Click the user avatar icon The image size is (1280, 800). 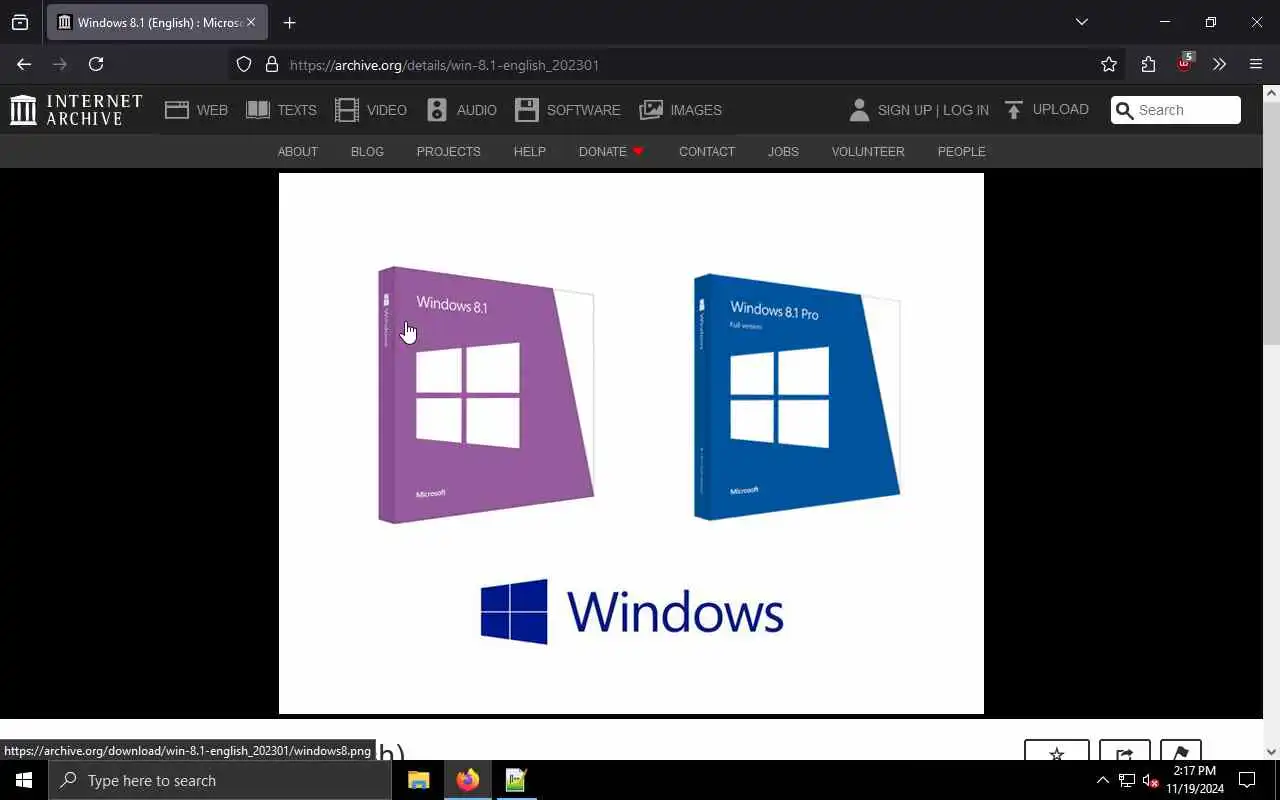(x=859, y=110)
